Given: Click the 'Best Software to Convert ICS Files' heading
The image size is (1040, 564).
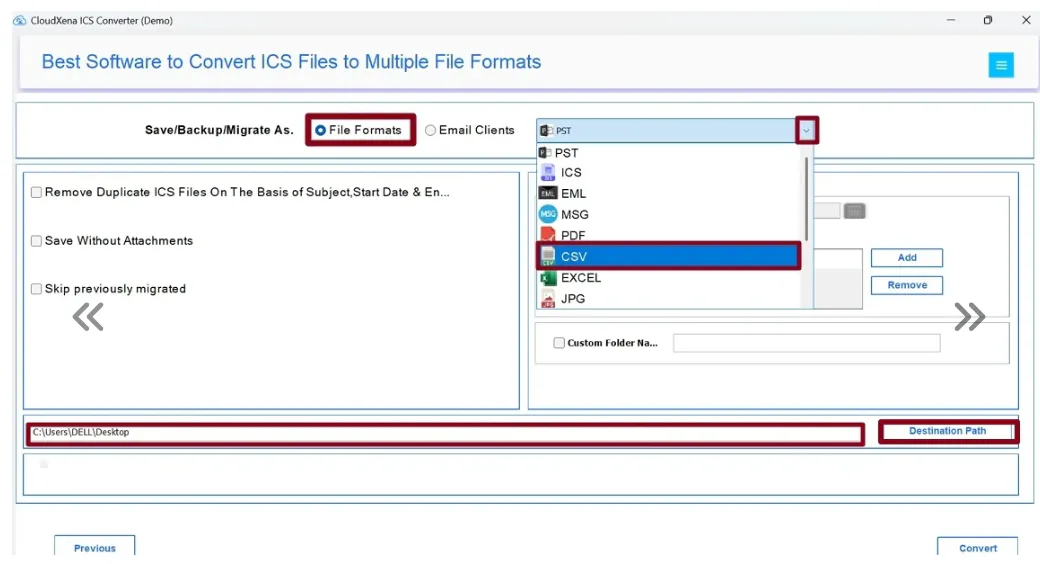Looking at the screenshot, I should tap(291, 62).
